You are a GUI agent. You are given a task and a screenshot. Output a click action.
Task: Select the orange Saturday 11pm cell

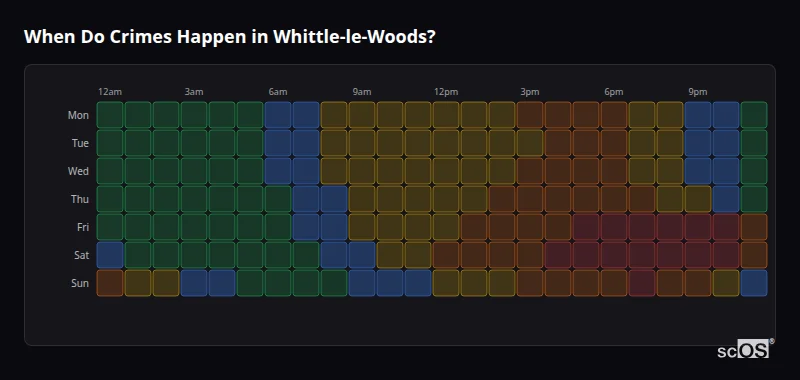coord(754,255)
